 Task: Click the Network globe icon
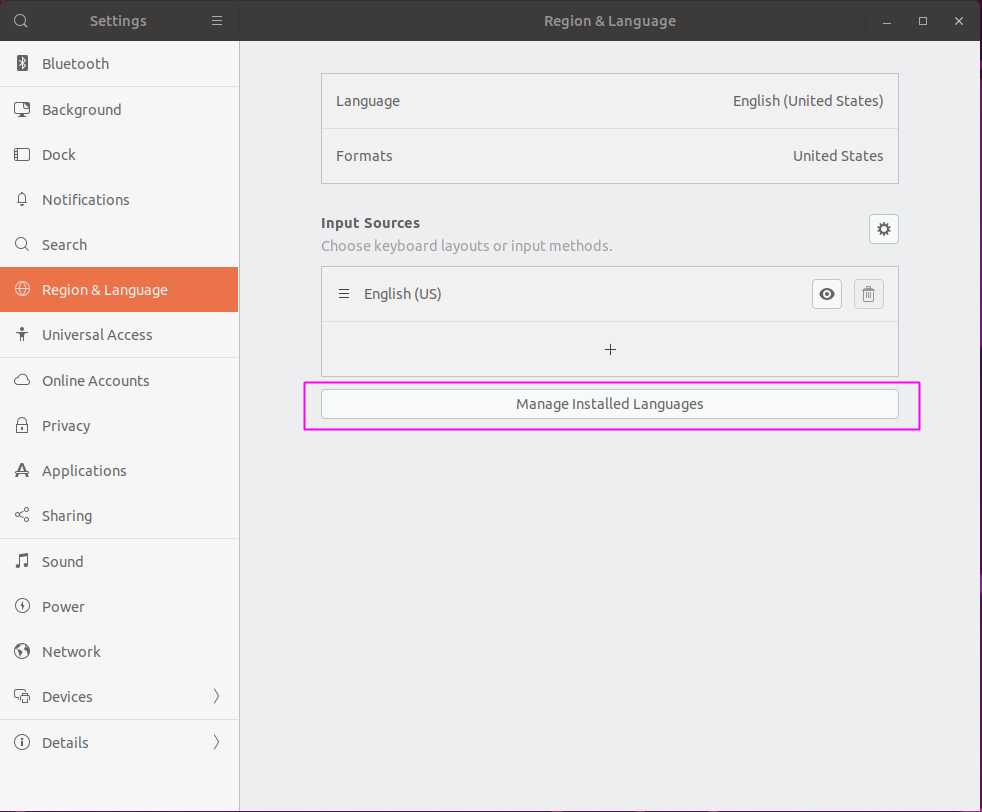click(22, 651)
